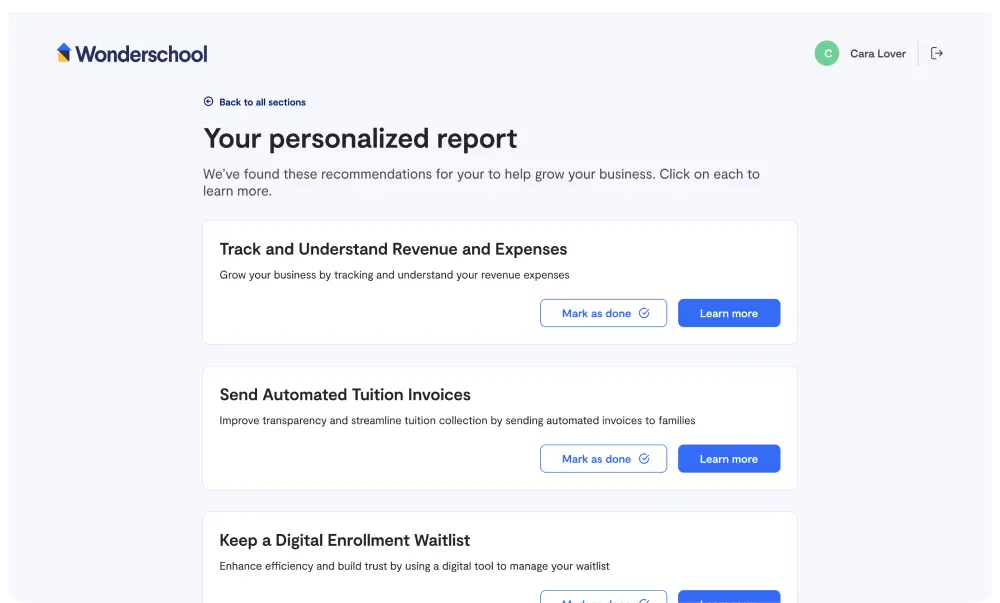
Task: Click the Cara Lover account name
Action: tap(877, 54)
